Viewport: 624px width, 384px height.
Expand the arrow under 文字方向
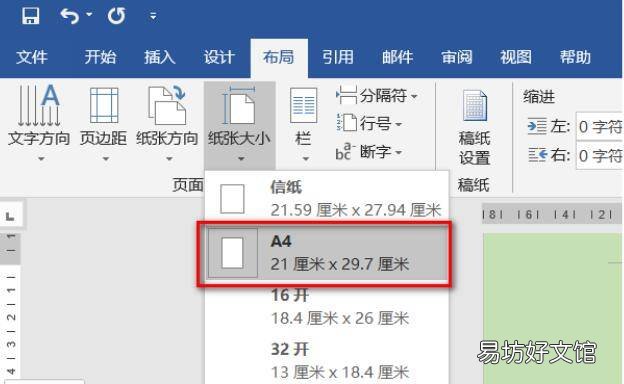point(41,159)
